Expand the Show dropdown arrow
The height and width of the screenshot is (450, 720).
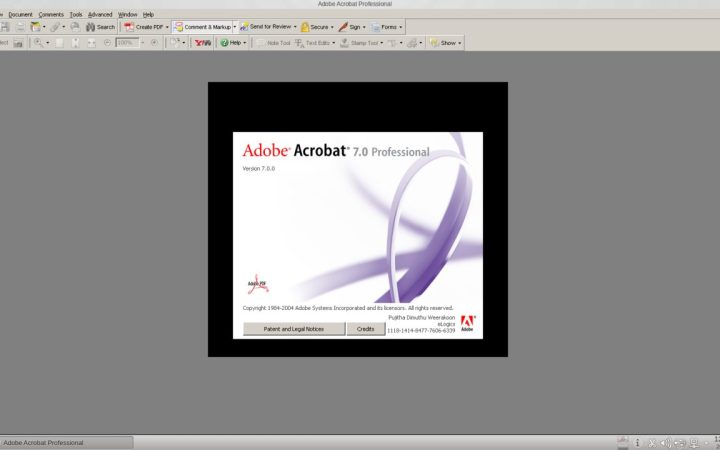[x=460, y=43]
